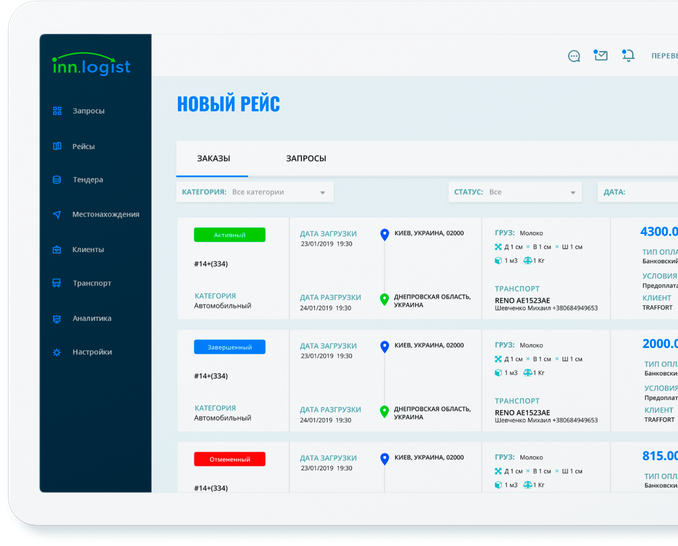Image resolution: width=678 pixels, height=546 pixels.
Task: Open Аналитика in the sidebar menu
Action: pos(92,319)
